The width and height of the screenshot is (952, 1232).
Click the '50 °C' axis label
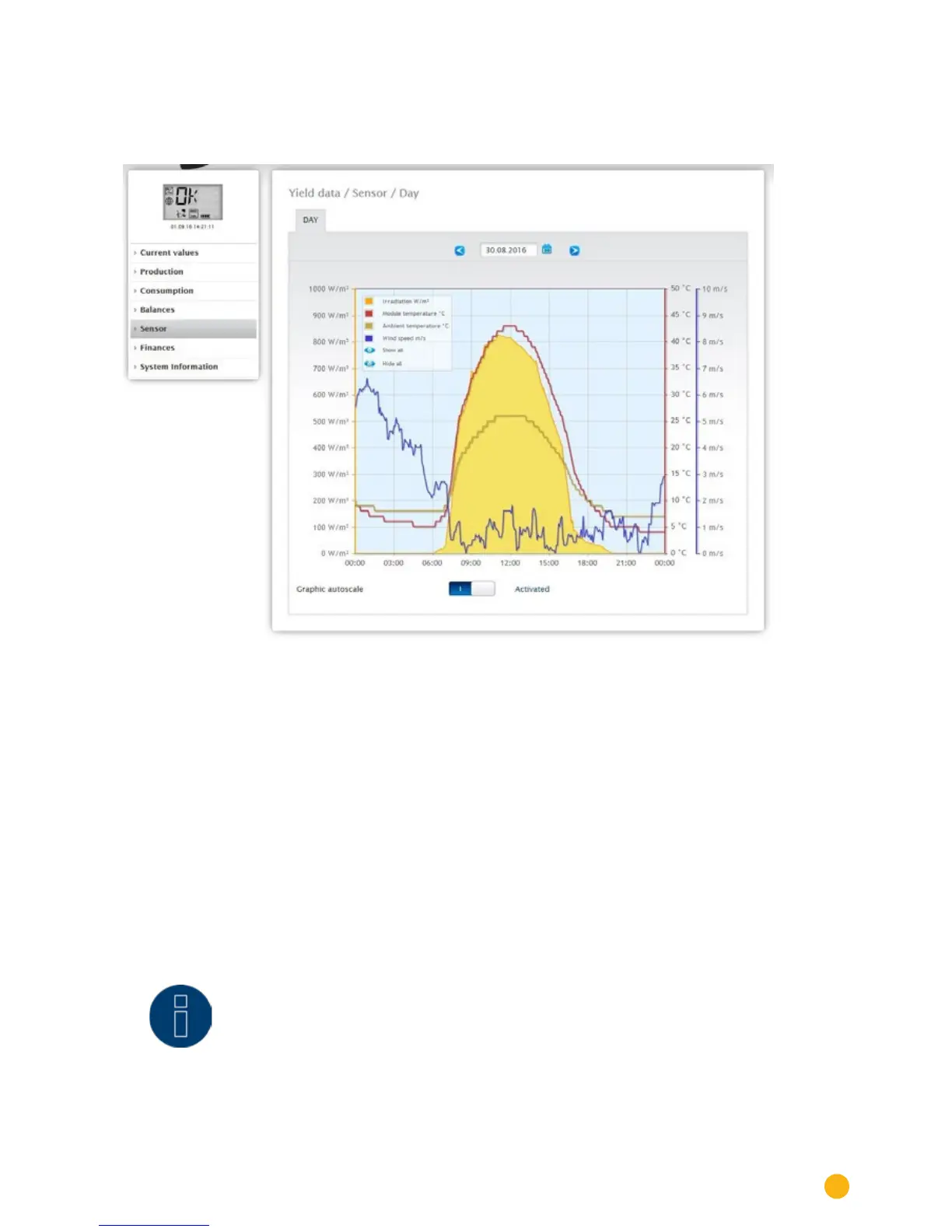[681, 289]
